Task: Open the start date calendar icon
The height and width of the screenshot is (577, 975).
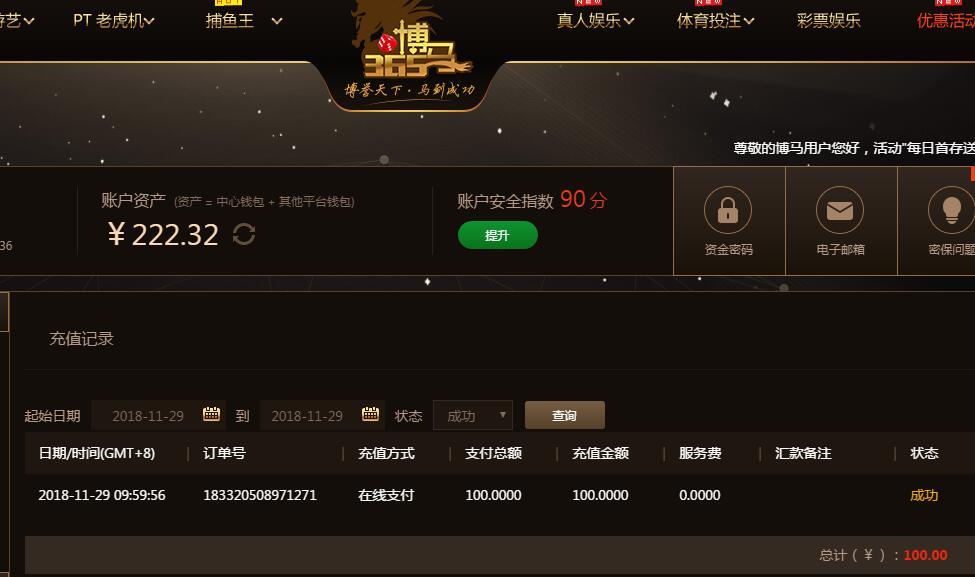Action: click(211, 414)
